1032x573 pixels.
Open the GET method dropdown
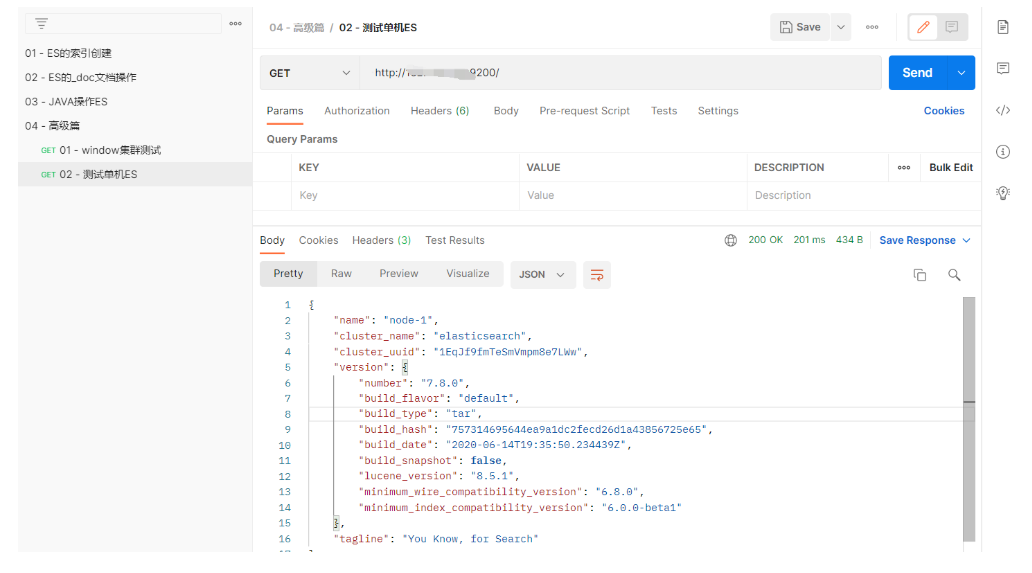pyautogui.click(x=310, y=73)
